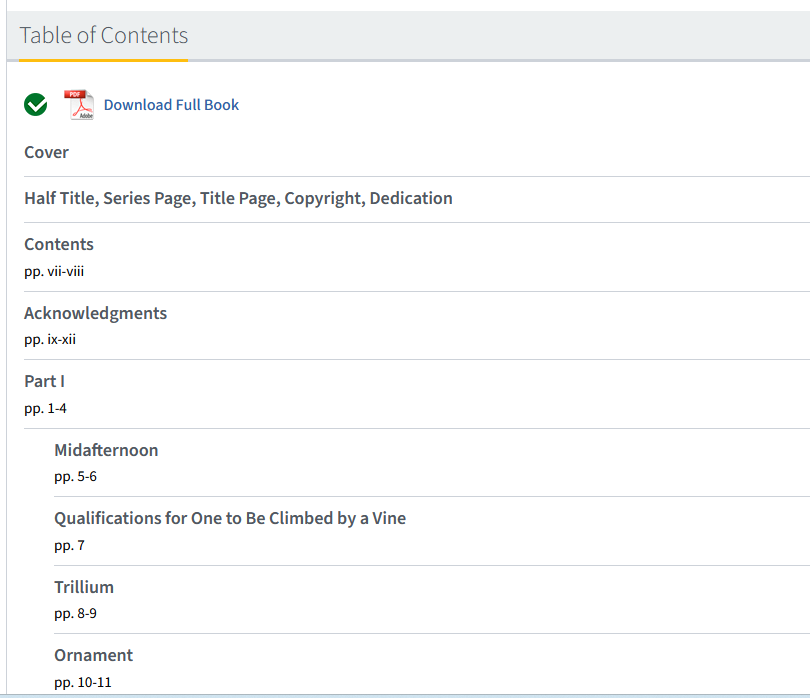This screenshot has width=810, height=698.
Task: Click page label pp. 7
Action: (70, 545)
